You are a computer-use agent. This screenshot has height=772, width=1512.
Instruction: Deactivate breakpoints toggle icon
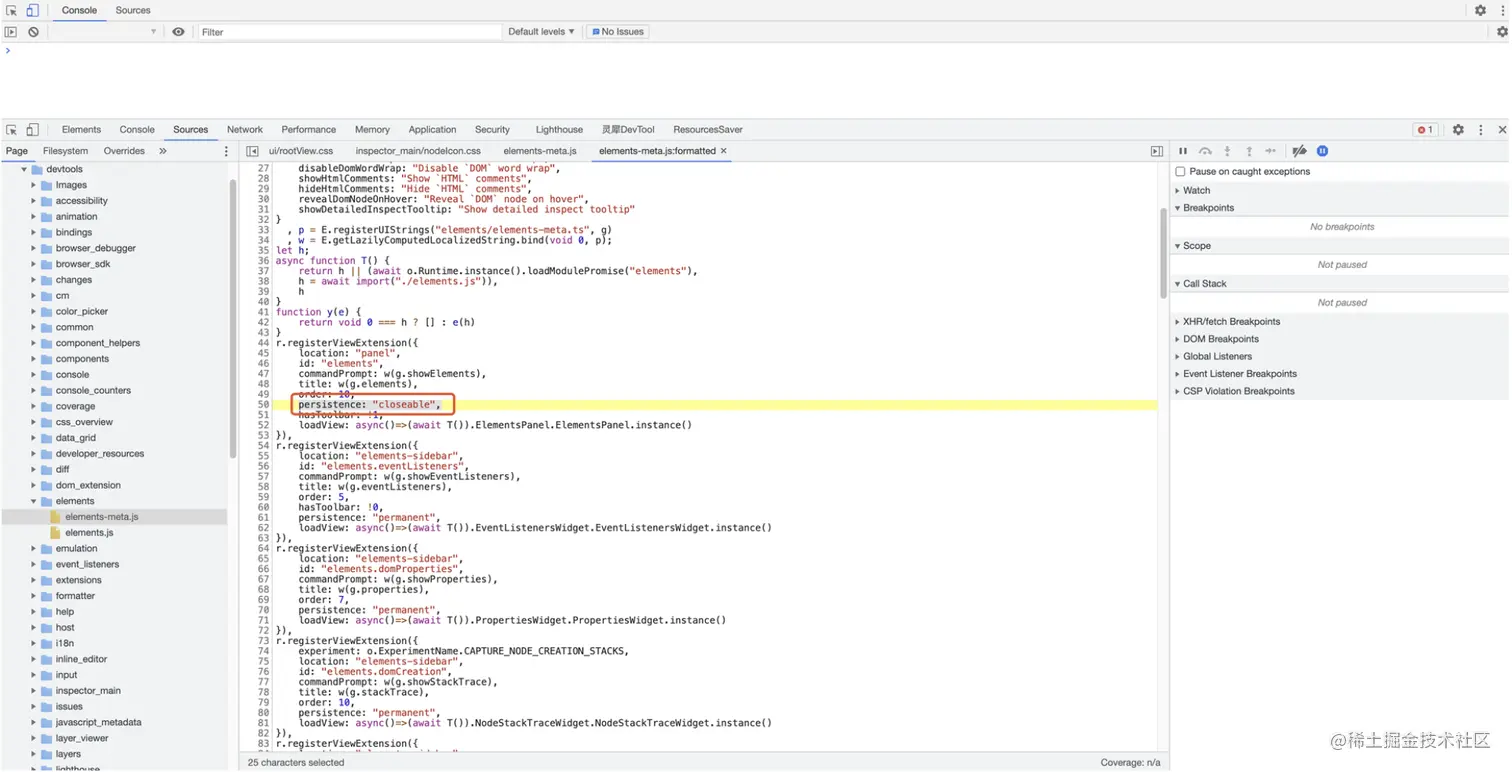1299,151
